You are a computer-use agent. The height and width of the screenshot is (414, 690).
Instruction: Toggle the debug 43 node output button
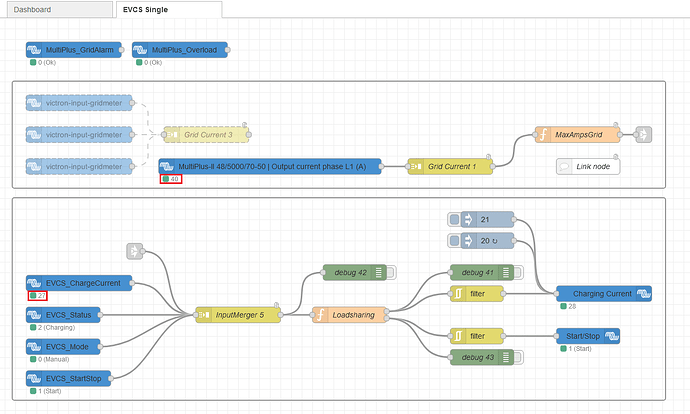[x=518, y=357]
